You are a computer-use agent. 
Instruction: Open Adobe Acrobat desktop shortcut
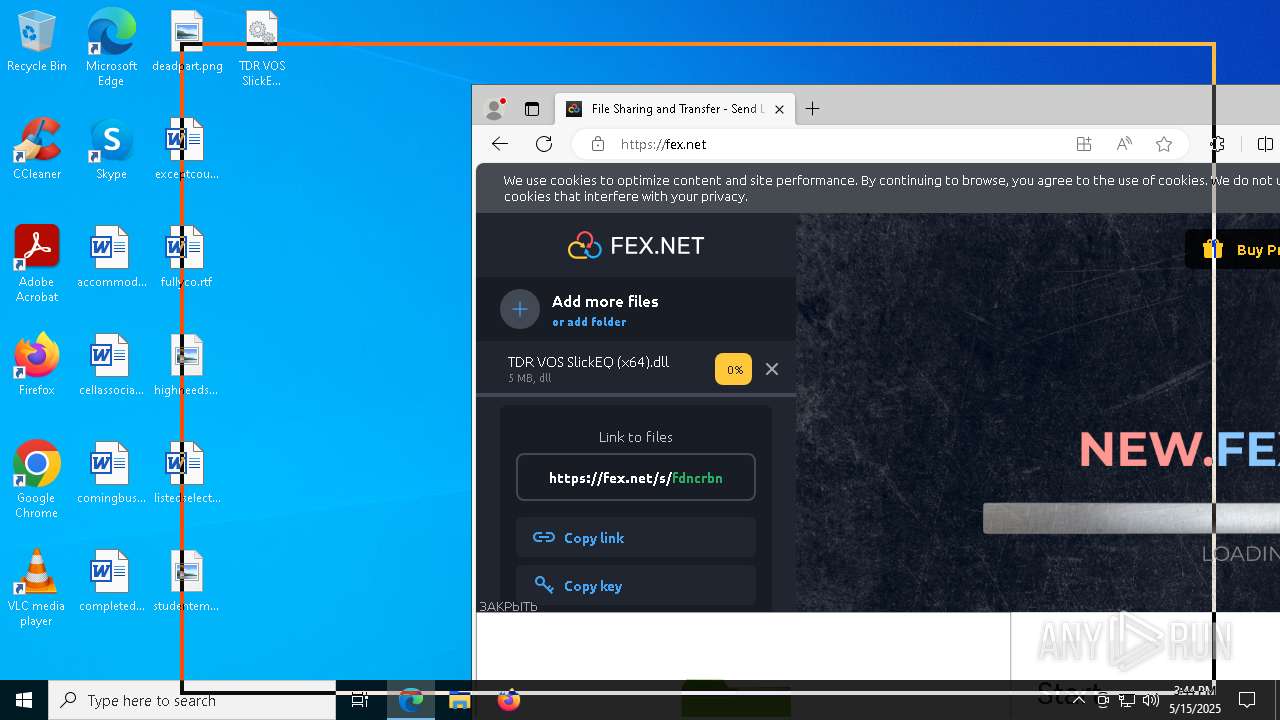click(37, 264)
